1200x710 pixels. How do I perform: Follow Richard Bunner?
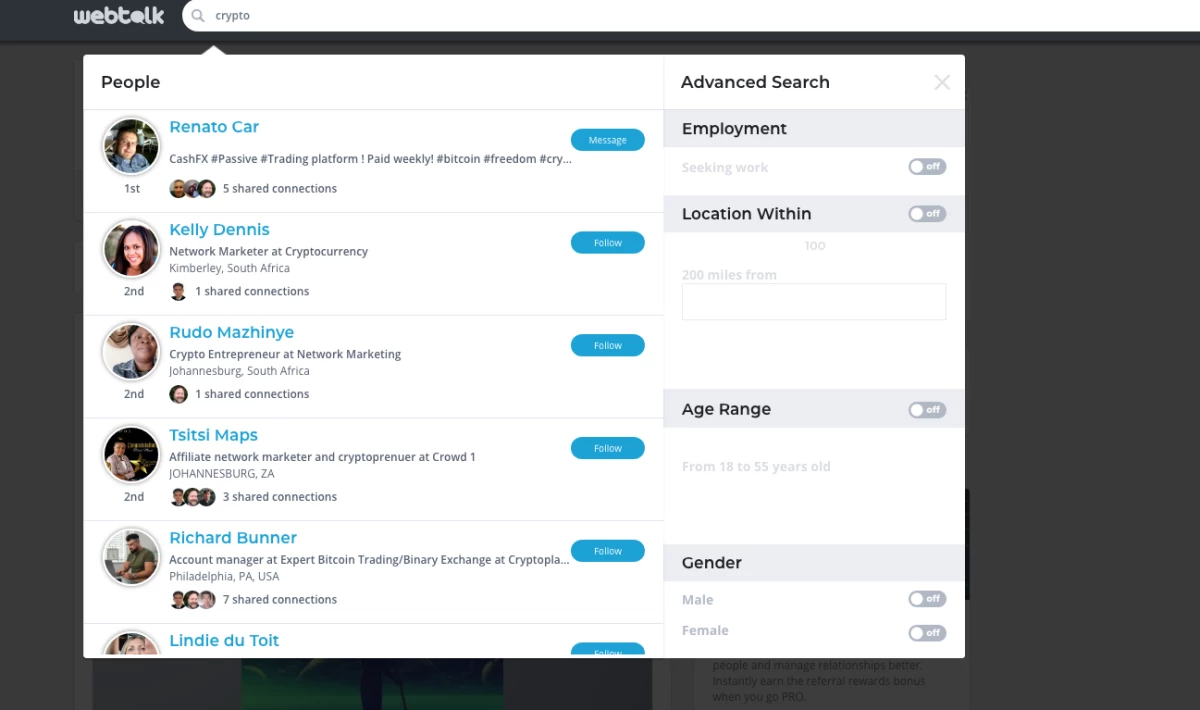coord(607,551)
